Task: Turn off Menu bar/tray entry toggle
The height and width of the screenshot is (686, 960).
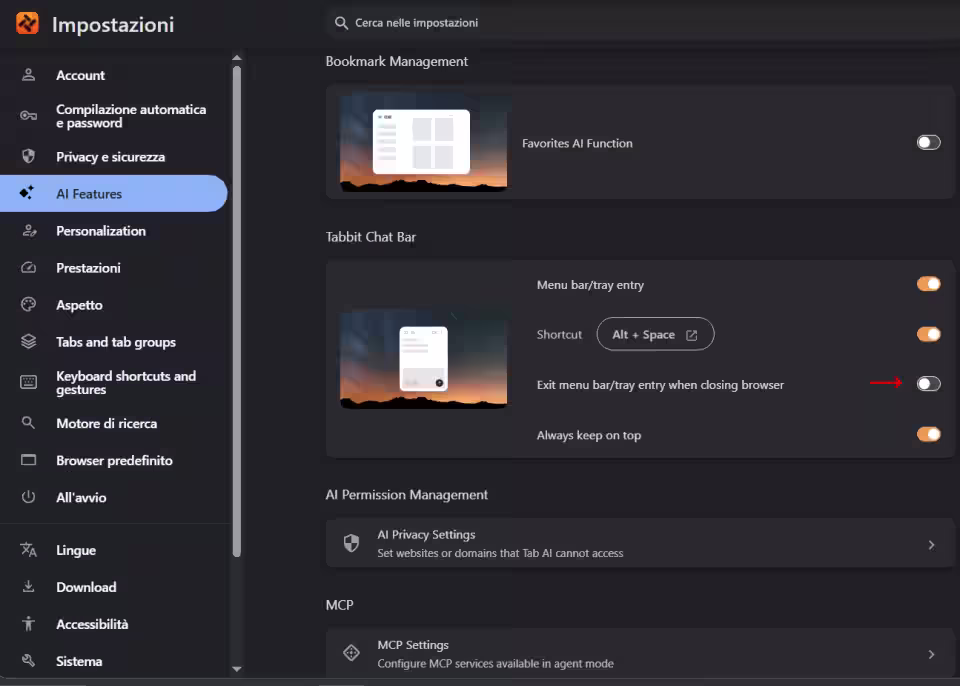Action: pos(928,284)
